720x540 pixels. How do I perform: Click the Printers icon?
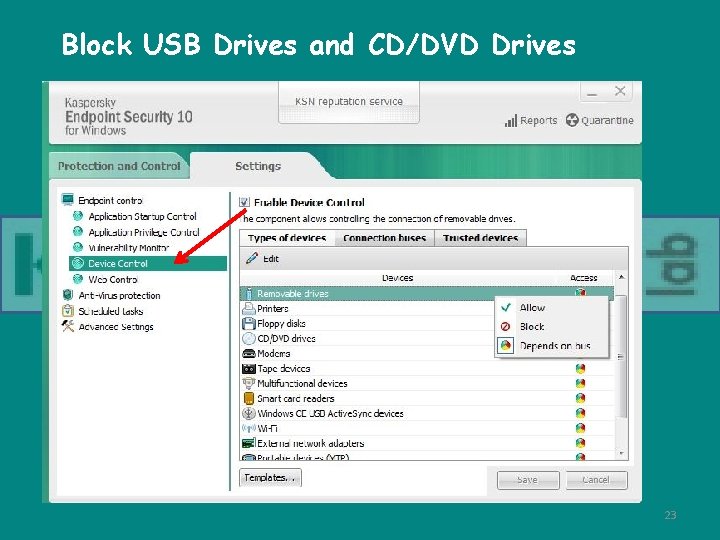click(x=248, y=309)
